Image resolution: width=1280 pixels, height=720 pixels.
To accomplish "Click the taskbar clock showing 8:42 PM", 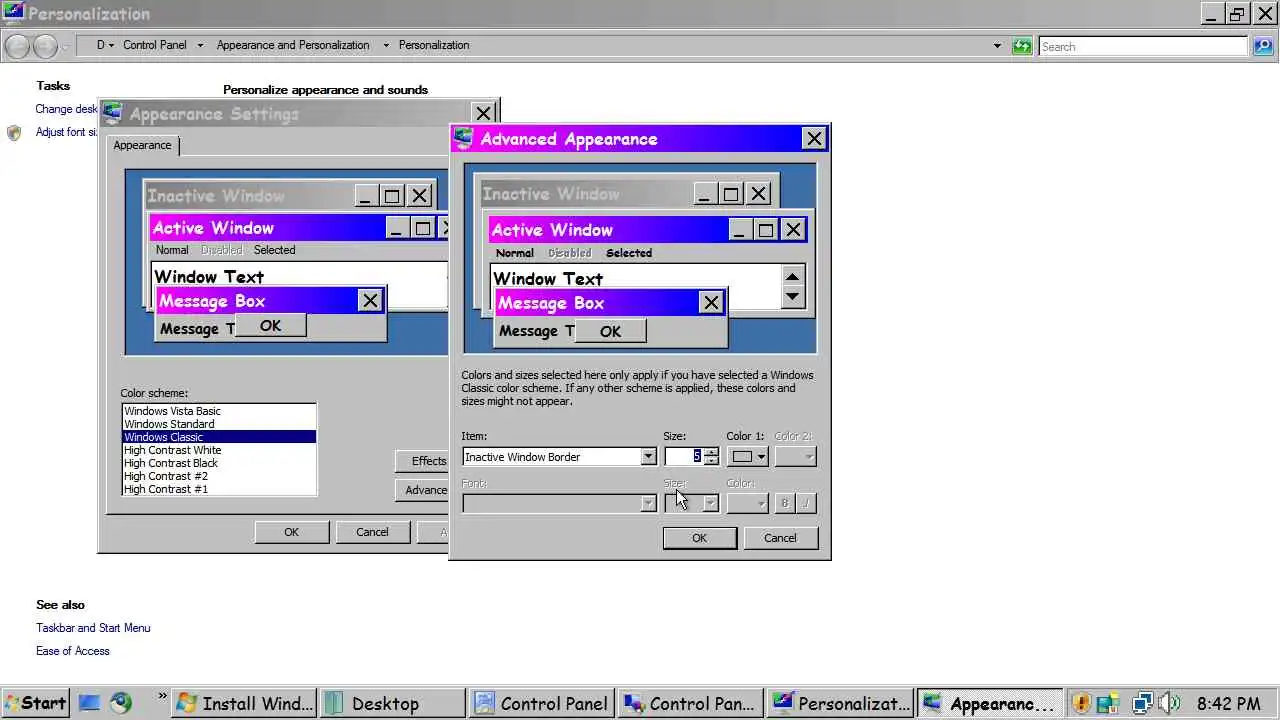I will (x=1228, y=703).
